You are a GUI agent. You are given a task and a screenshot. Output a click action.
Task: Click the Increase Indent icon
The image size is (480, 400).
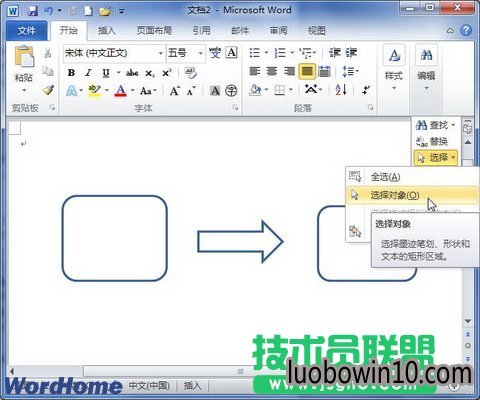click(x=351, y=52)
